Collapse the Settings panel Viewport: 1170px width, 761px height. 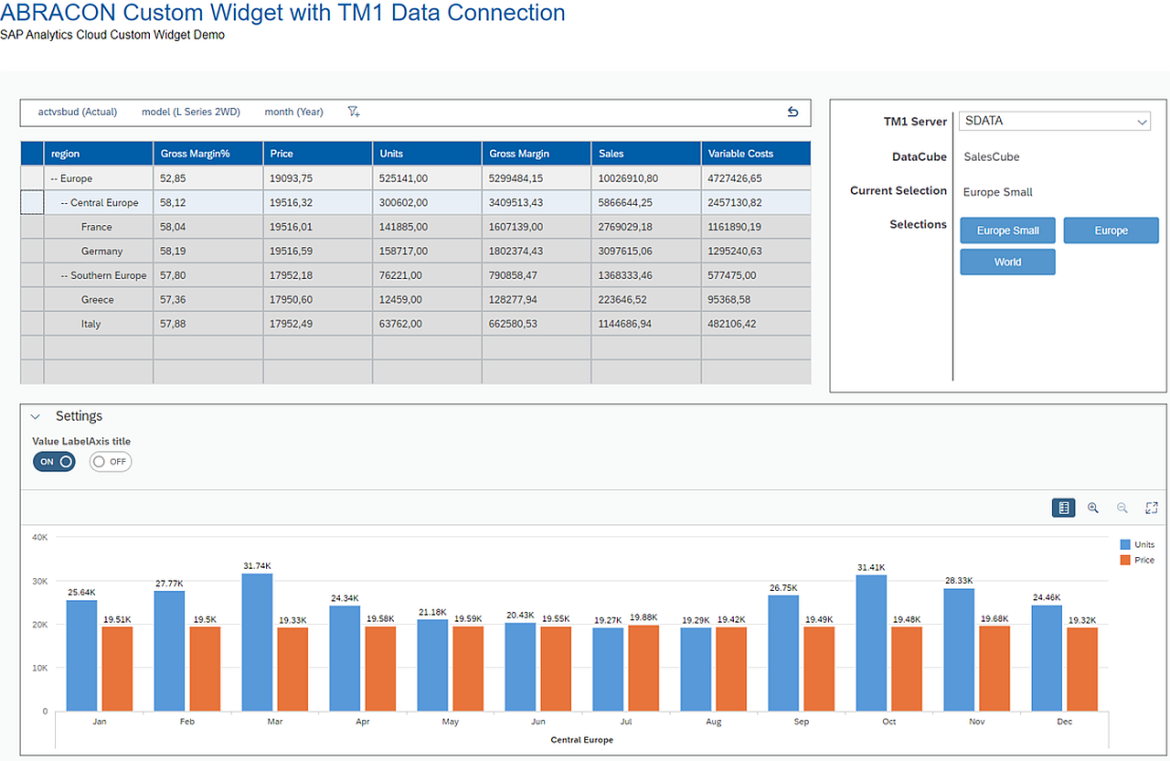pyautogui.click(x=36, y=417)
